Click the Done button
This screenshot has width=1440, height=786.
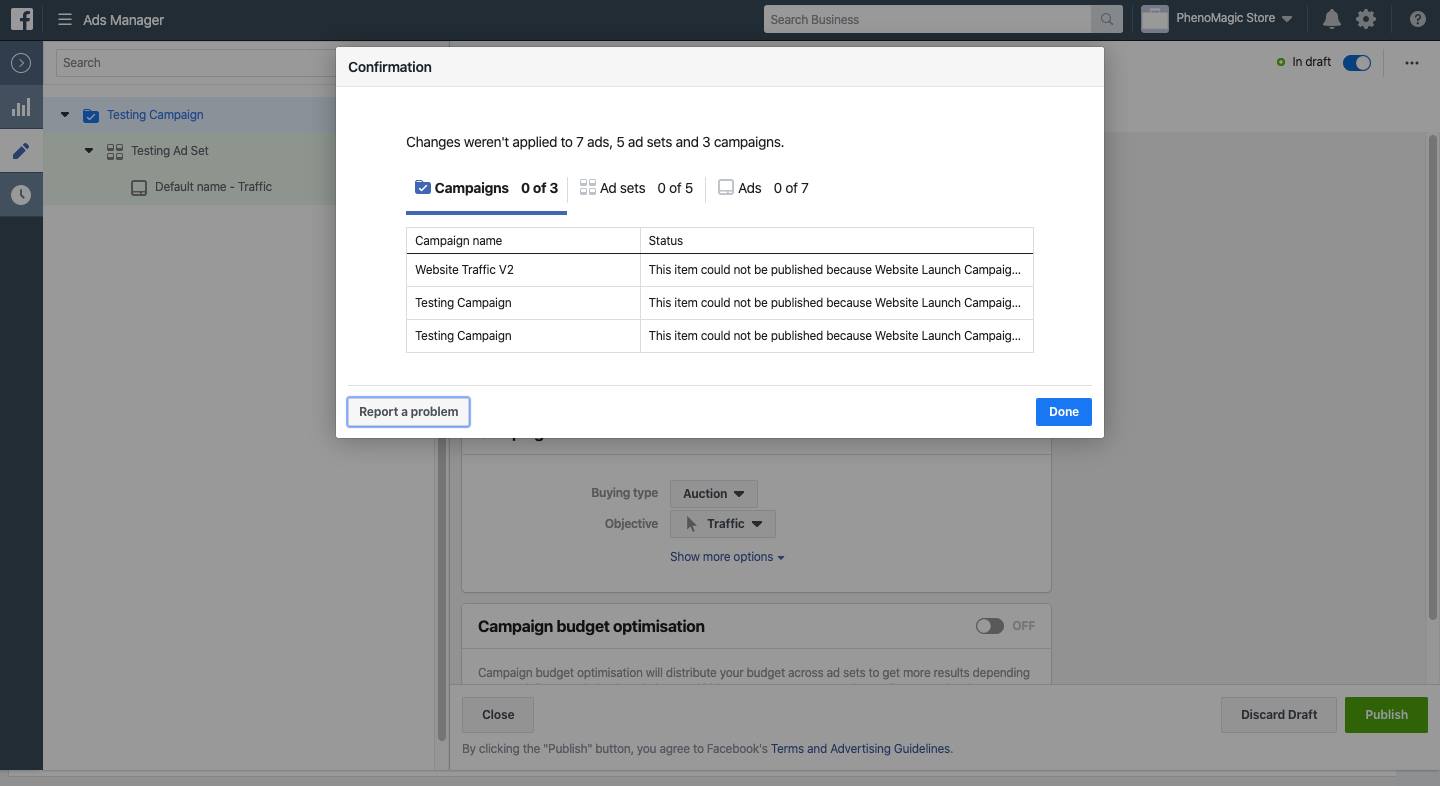(x=1064, y=412)
